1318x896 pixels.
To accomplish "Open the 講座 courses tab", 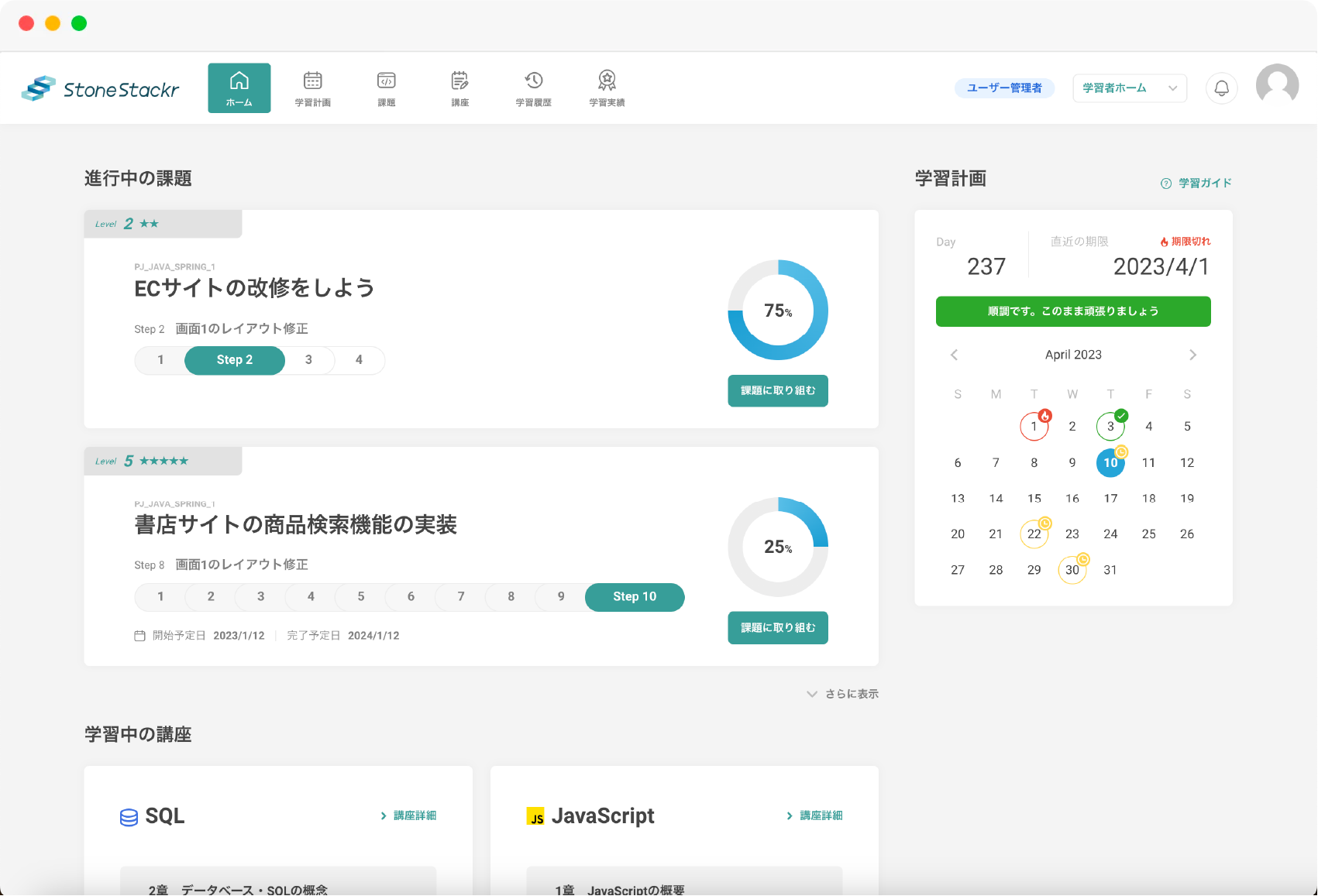I will (460, 88).
